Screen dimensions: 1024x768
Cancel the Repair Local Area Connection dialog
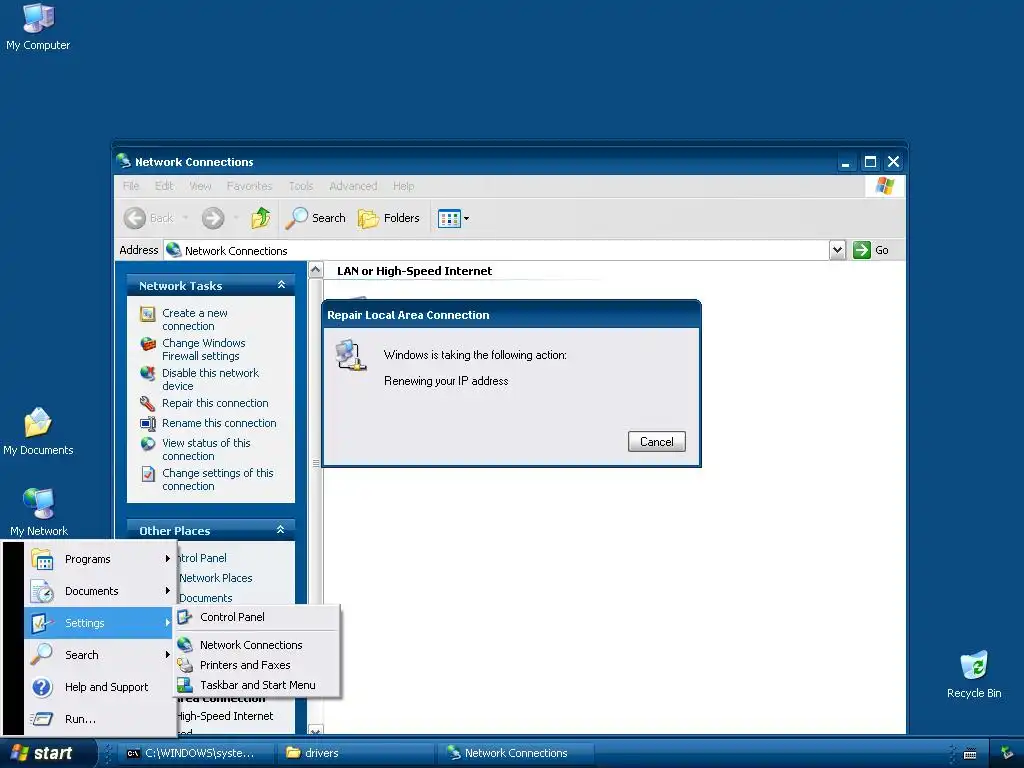(x=656, y=441)
